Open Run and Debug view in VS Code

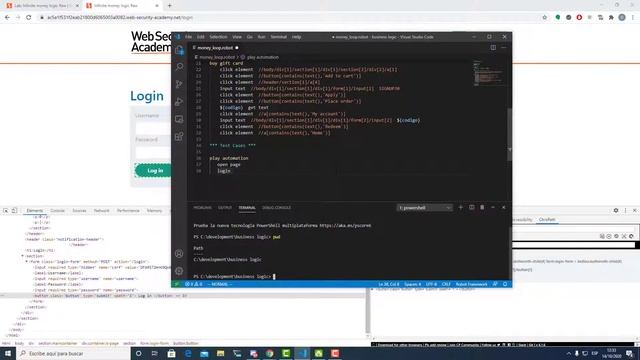click(x=179, y=102)
